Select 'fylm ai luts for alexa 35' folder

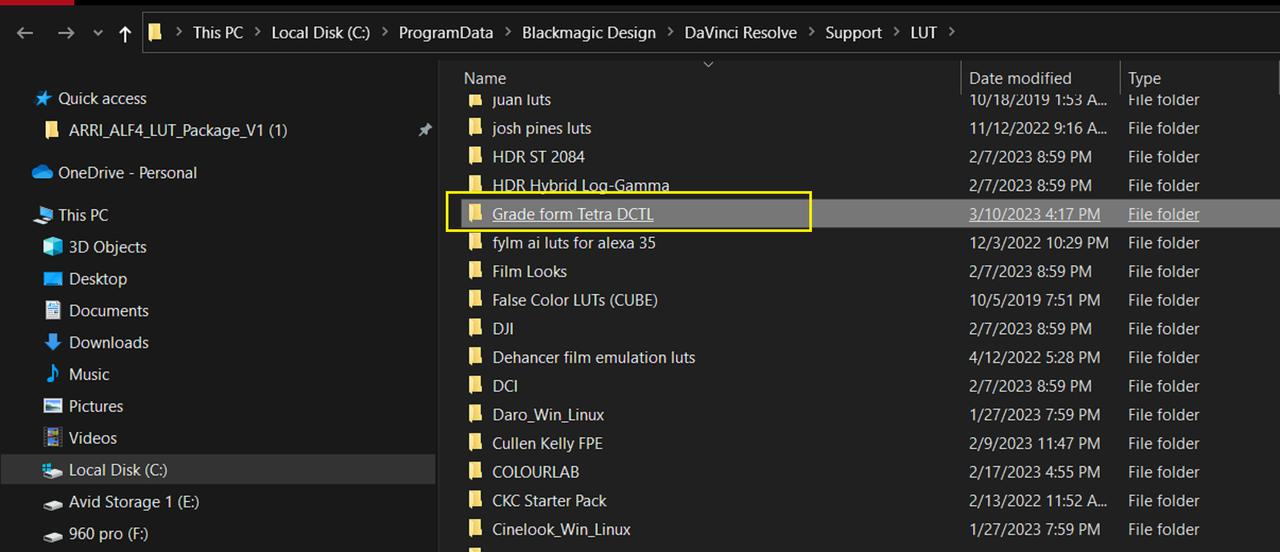(x=574, y=243)
